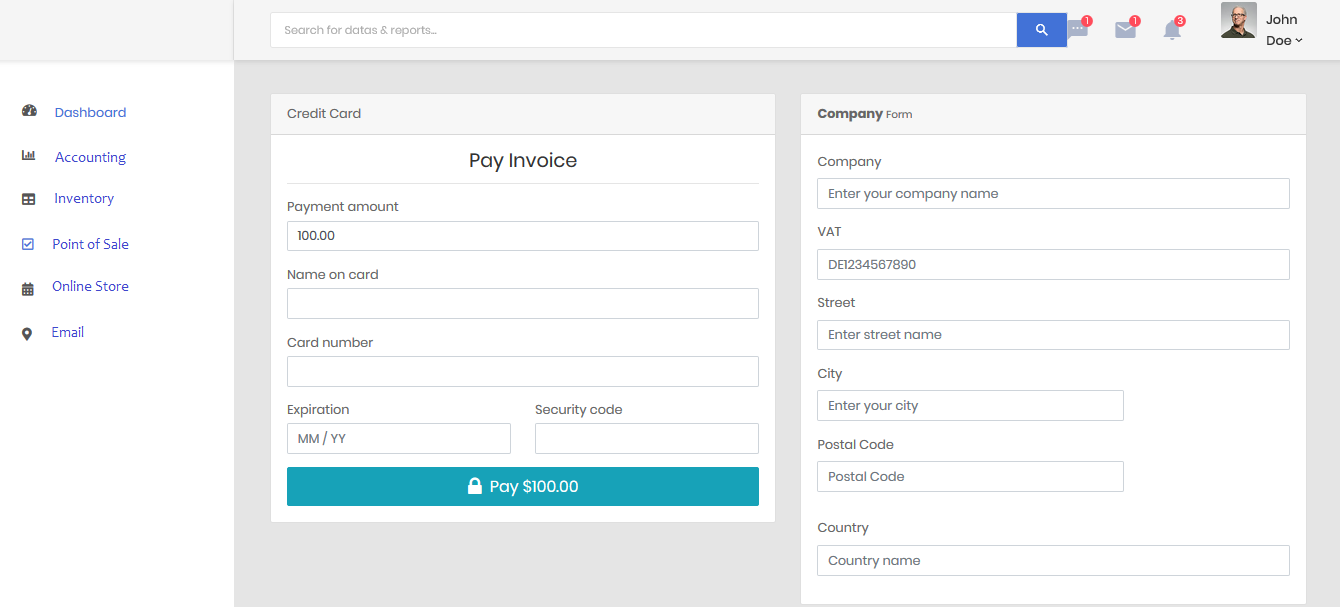Image resolution: width=1340 pixels, height=607 pixels.
Task: Open the mail envelope notifications icon
Action: pyautogui.click(x=1126, y=29)
